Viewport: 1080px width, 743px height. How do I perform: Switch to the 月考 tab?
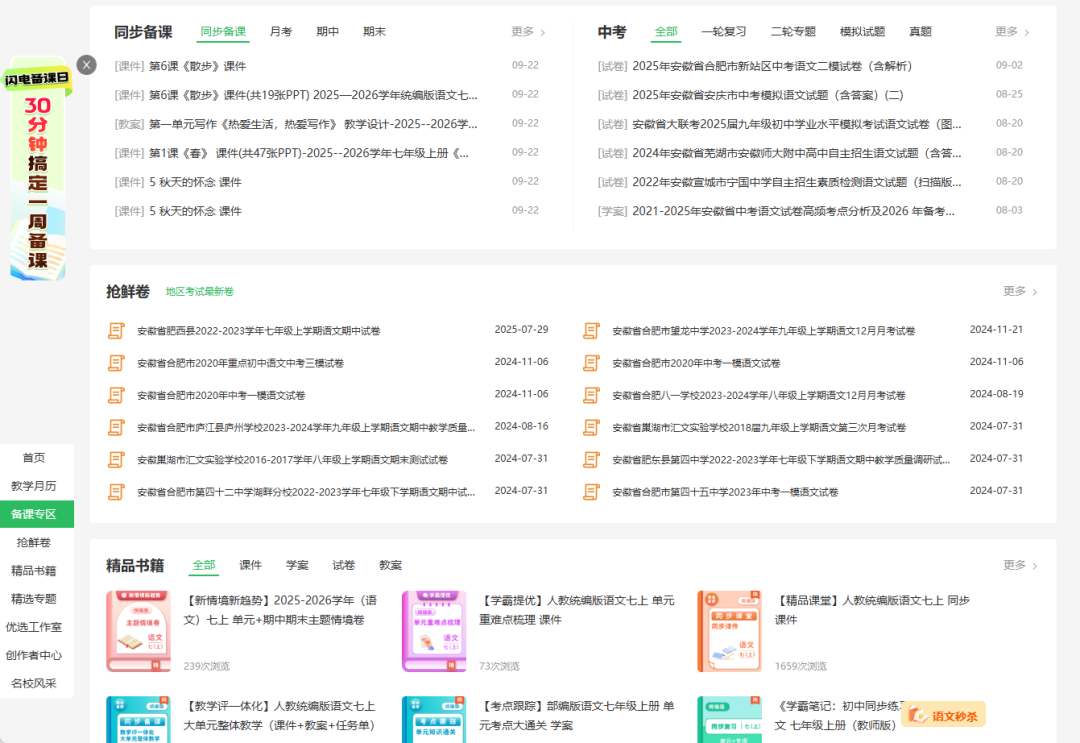280,31
